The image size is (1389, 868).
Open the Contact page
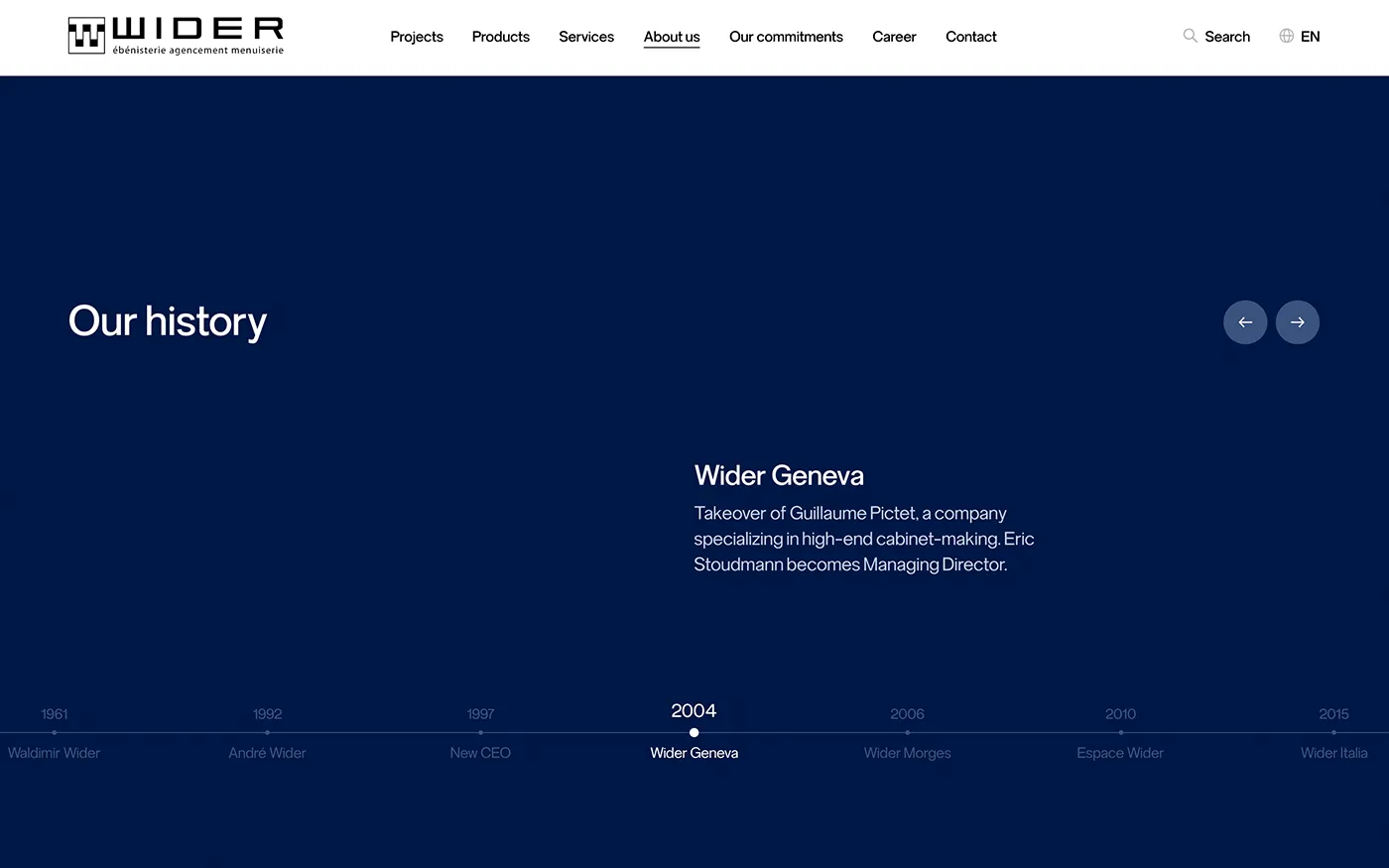click(x=970, y=37)
